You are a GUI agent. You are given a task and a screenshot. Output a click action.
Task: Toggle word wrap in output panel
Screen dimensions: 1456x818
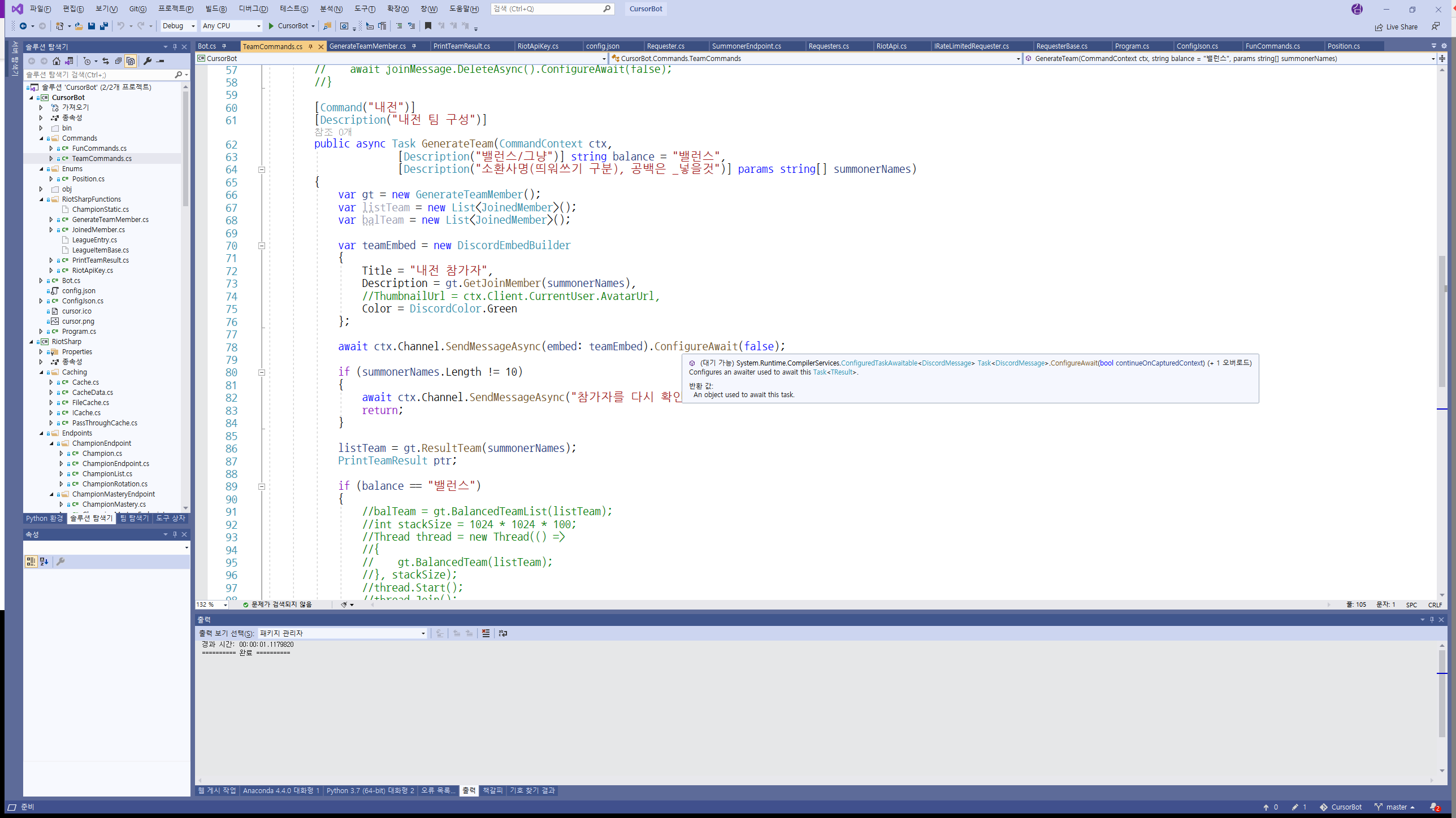click(502, 633)
